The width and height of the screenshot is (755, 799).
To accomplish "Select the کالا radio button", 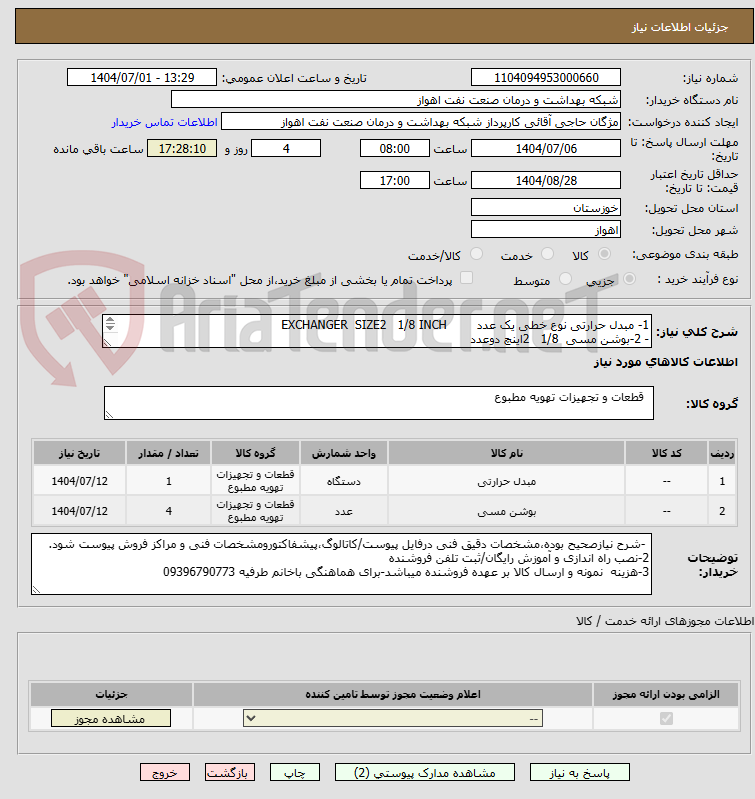I will pos(604,254).
